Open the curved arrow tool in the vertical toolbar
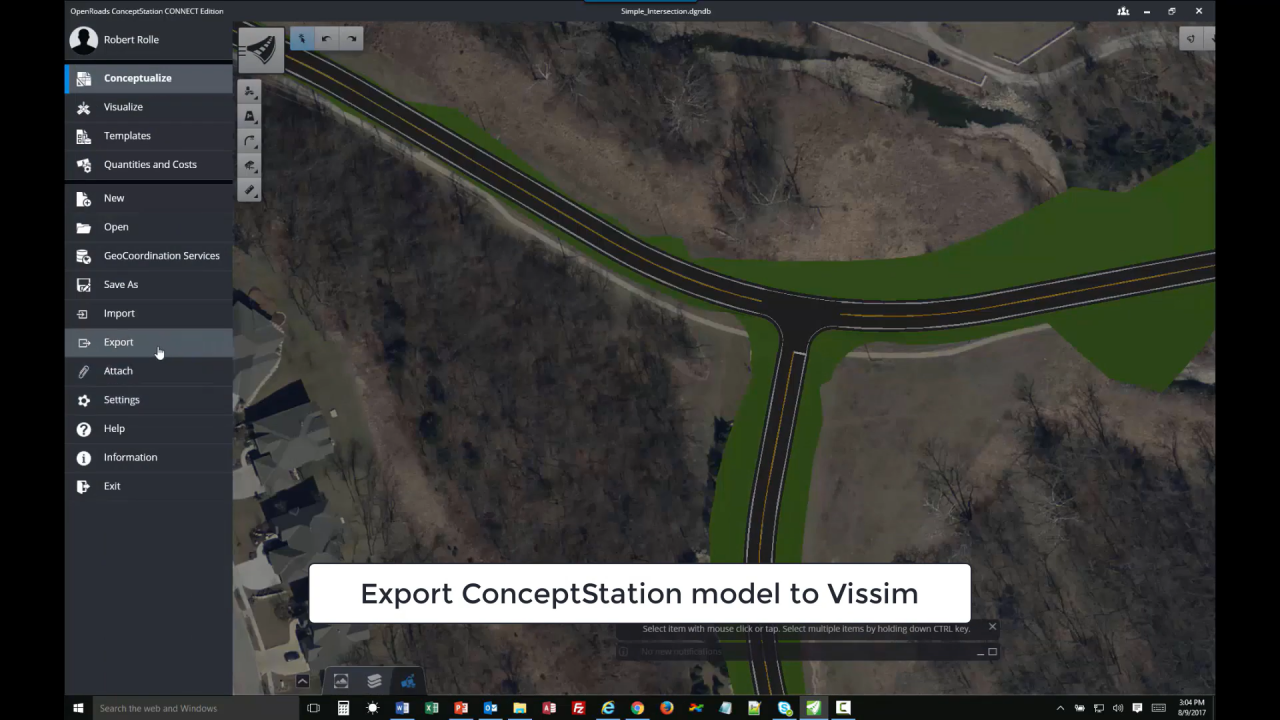The image size is (1280, 720). click(x=250, y=141)
